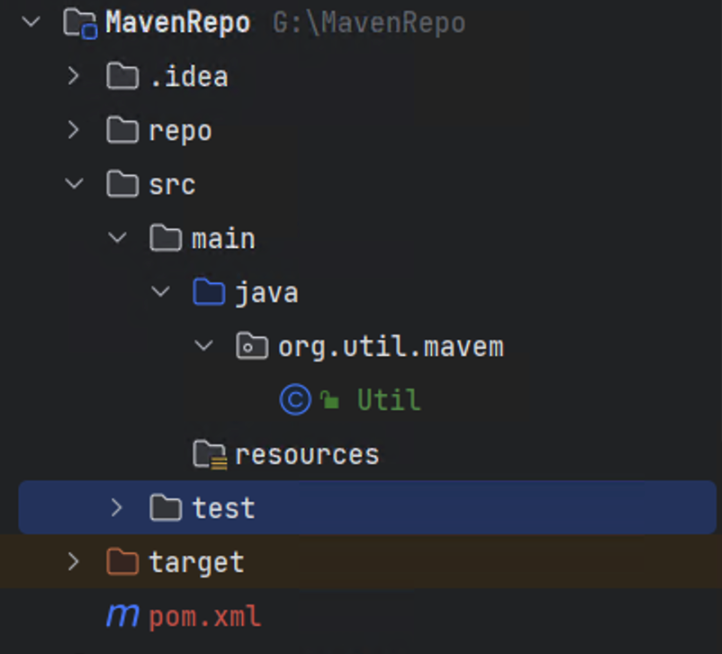Click the resources folder icon
Viewport: 722px width, 654px height.
coord(210,455)
